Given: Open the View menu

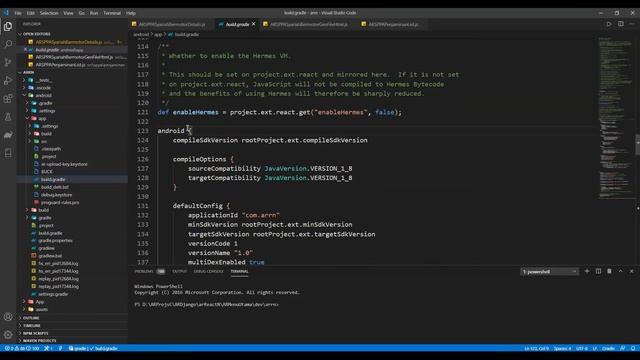Looking at the screenshot, I should [x=68, y=13].
